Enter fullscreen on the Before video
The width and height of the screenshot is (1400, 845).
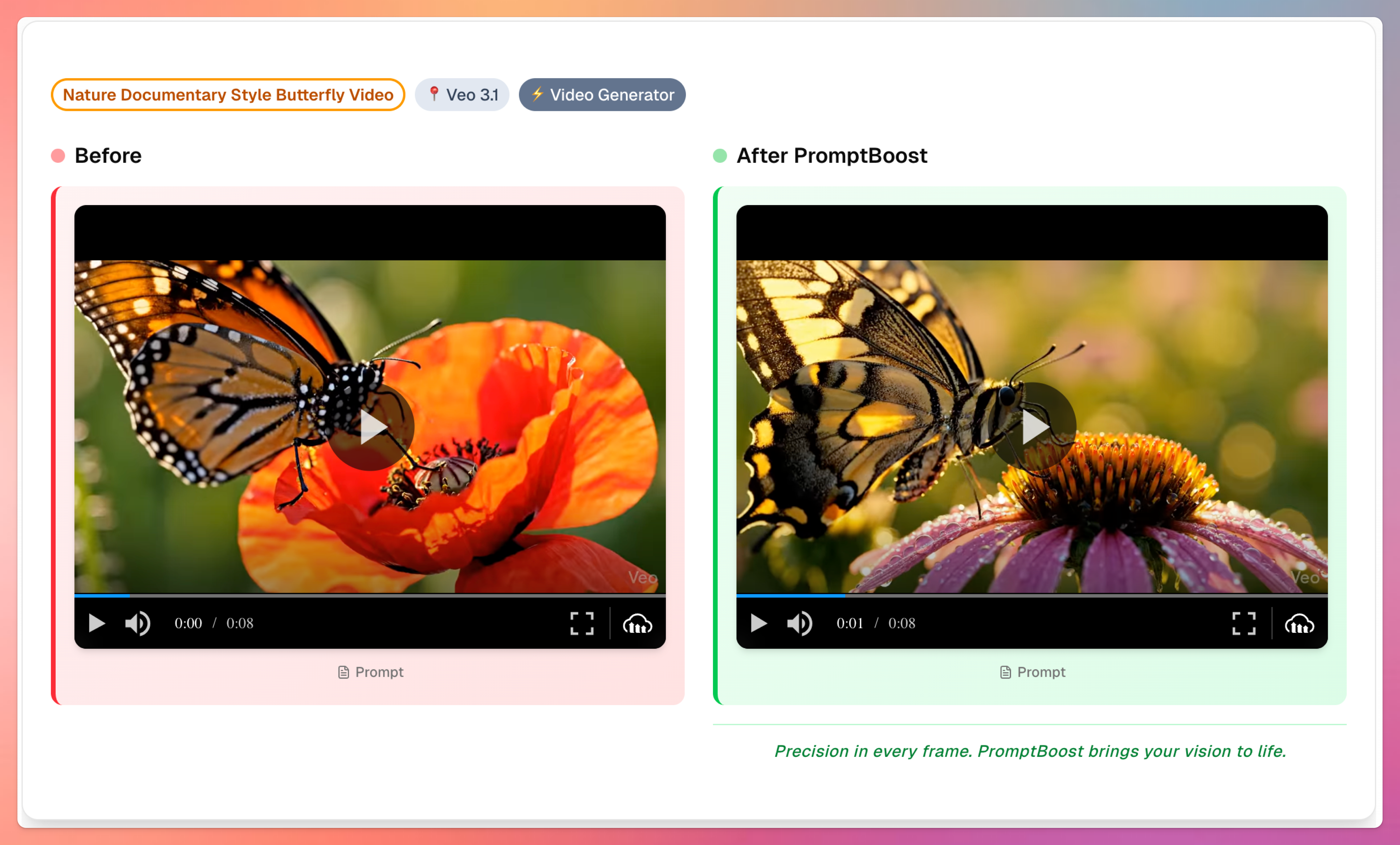[582, 623]
